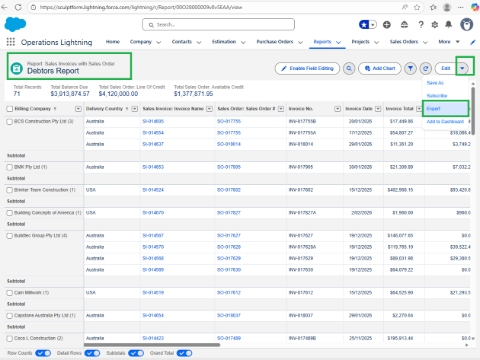The height and width of the screenshot is (360, 480).
Task: Open the Contacts tab
Action: (182, 42)
